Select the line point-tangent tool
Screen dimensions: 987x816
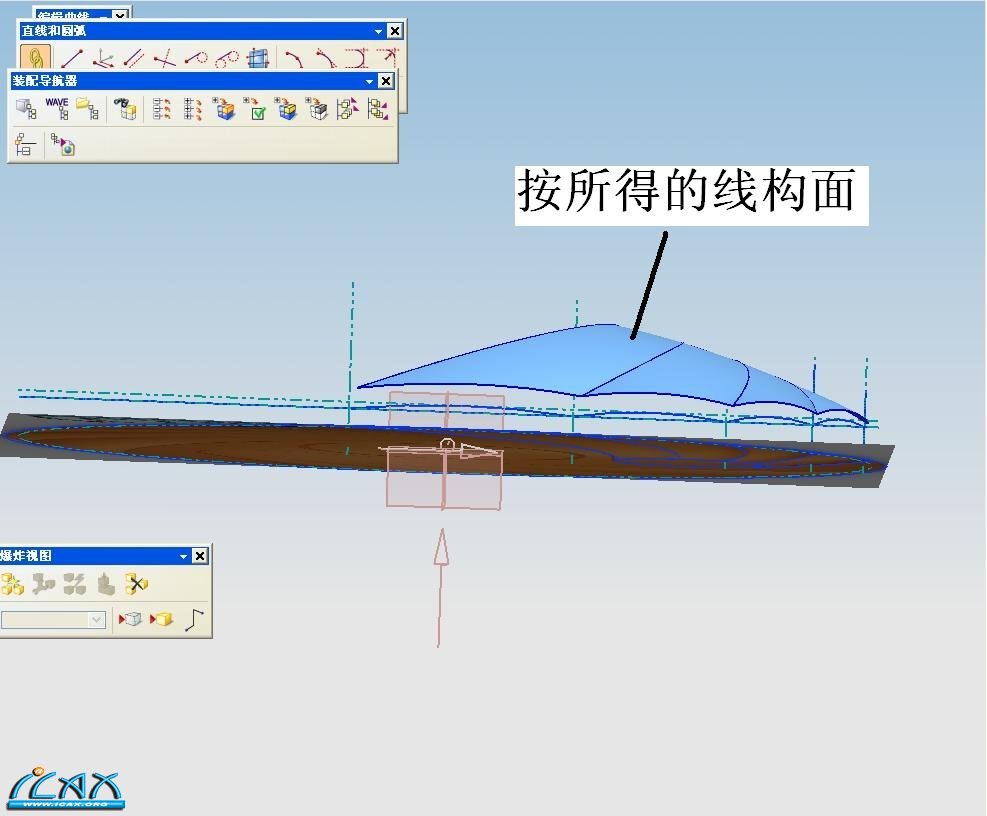(196, 59)
